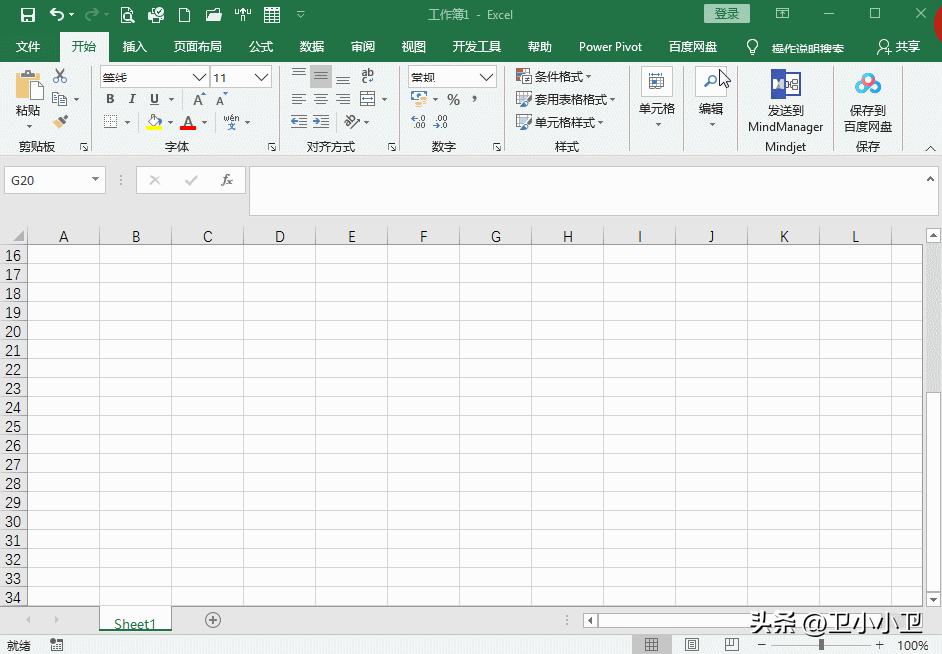
Task: Toggle underline formatting
Action: [154, 99]
